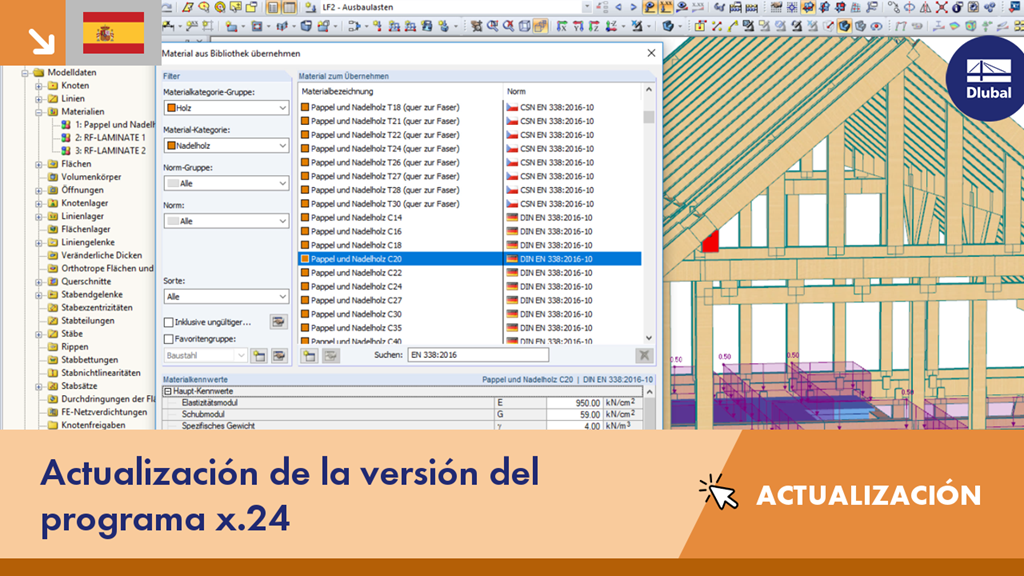Screen dimensions: 1024x576
Task: Select the Querschnitte tree item
Action: [x=86, y=281]
